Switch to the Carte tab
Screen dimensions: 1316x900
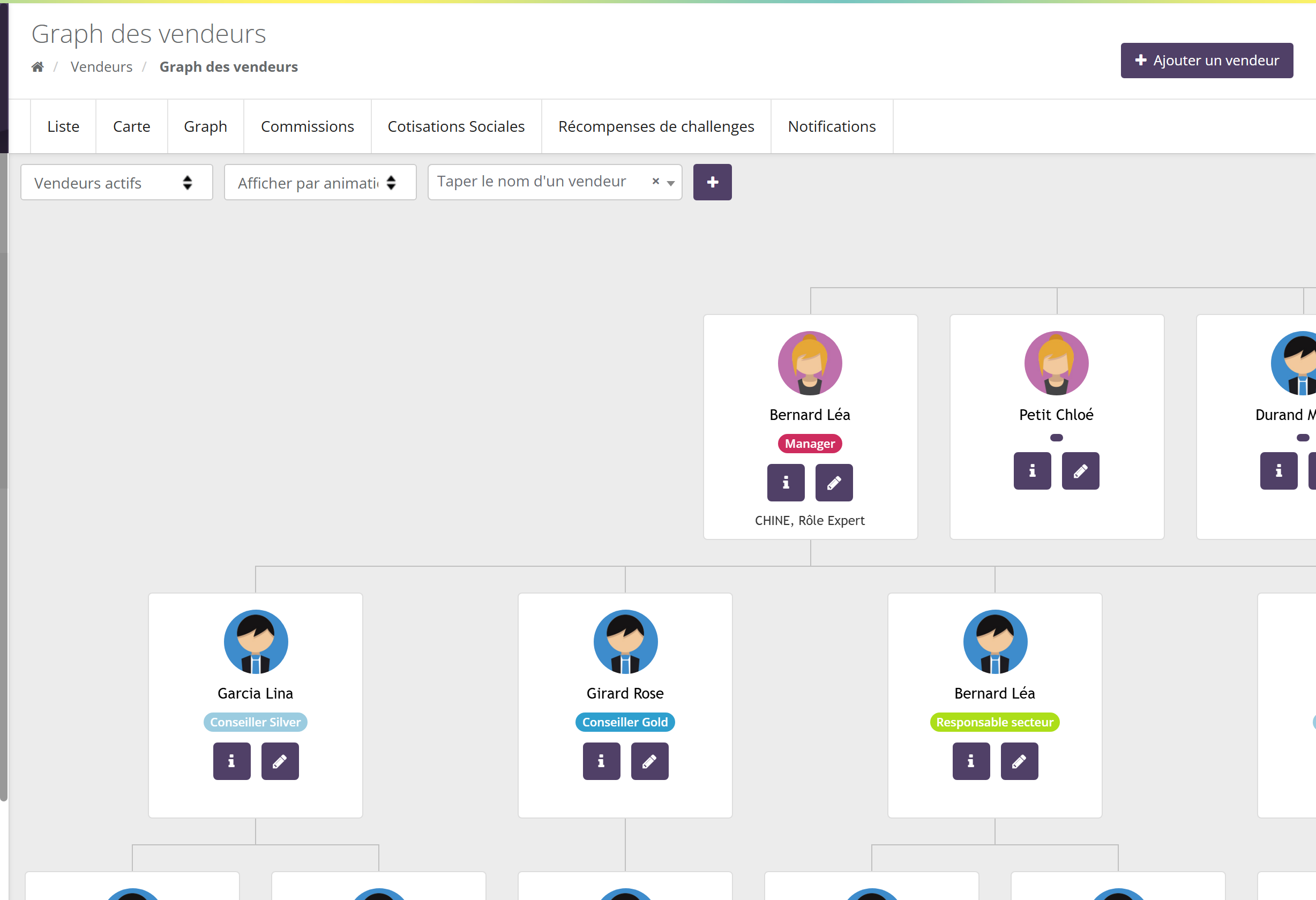[x=131, y=126]
